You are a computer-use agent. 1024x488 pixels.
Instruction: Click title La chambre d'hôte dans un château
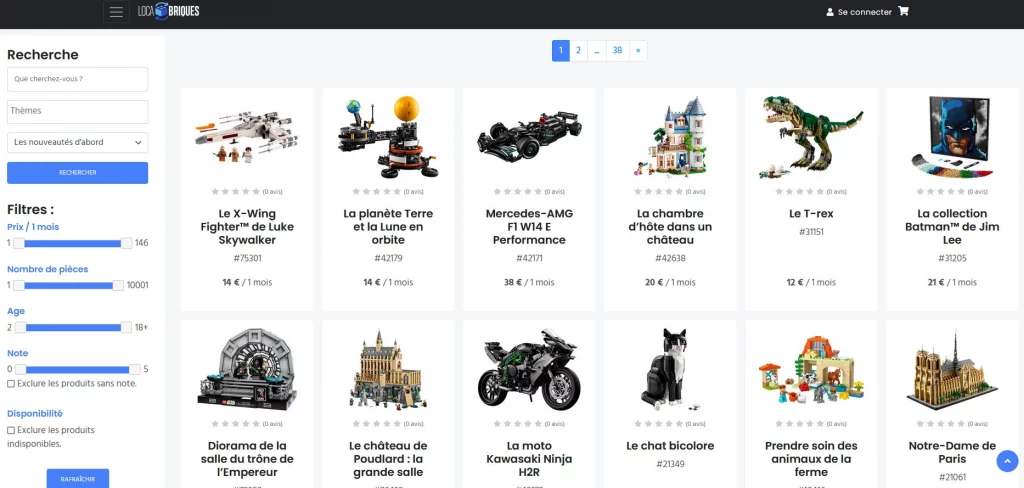670,227
